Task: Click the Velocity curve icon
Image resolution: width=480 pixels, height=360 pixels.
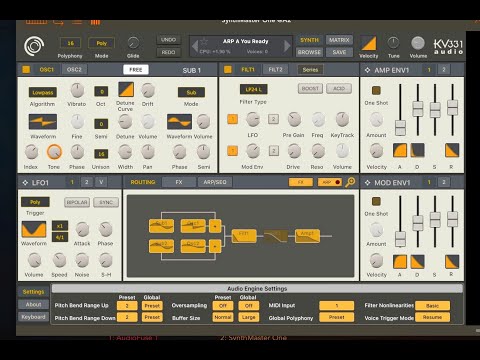Action: pos(368,43)
